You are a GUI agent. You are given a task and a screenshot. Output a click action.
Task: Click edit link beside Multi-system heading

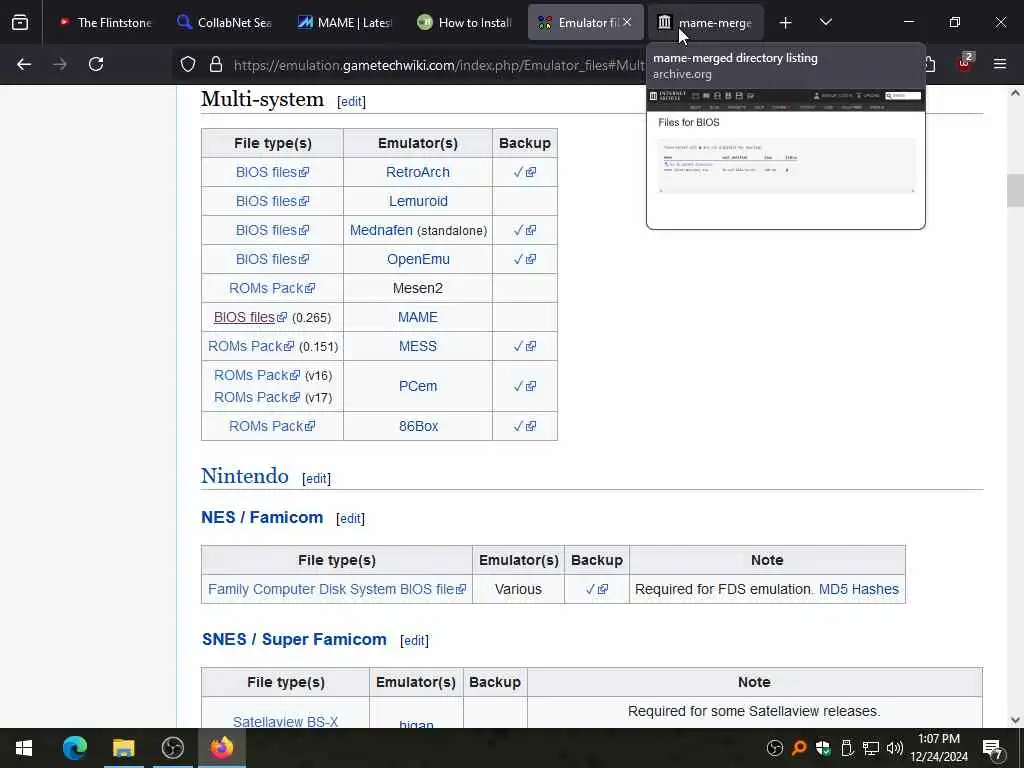[x=351, y=102]
